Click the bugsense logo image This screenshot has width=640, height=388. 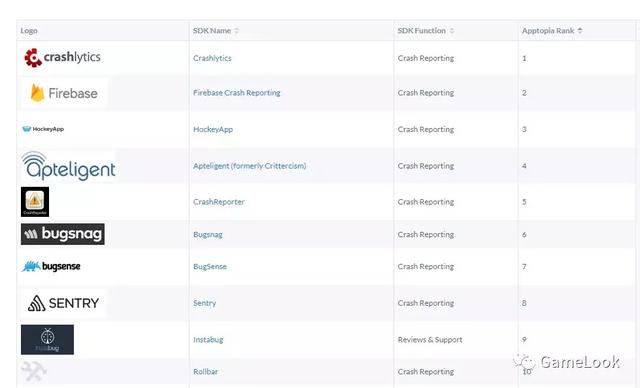click(51, 266)
